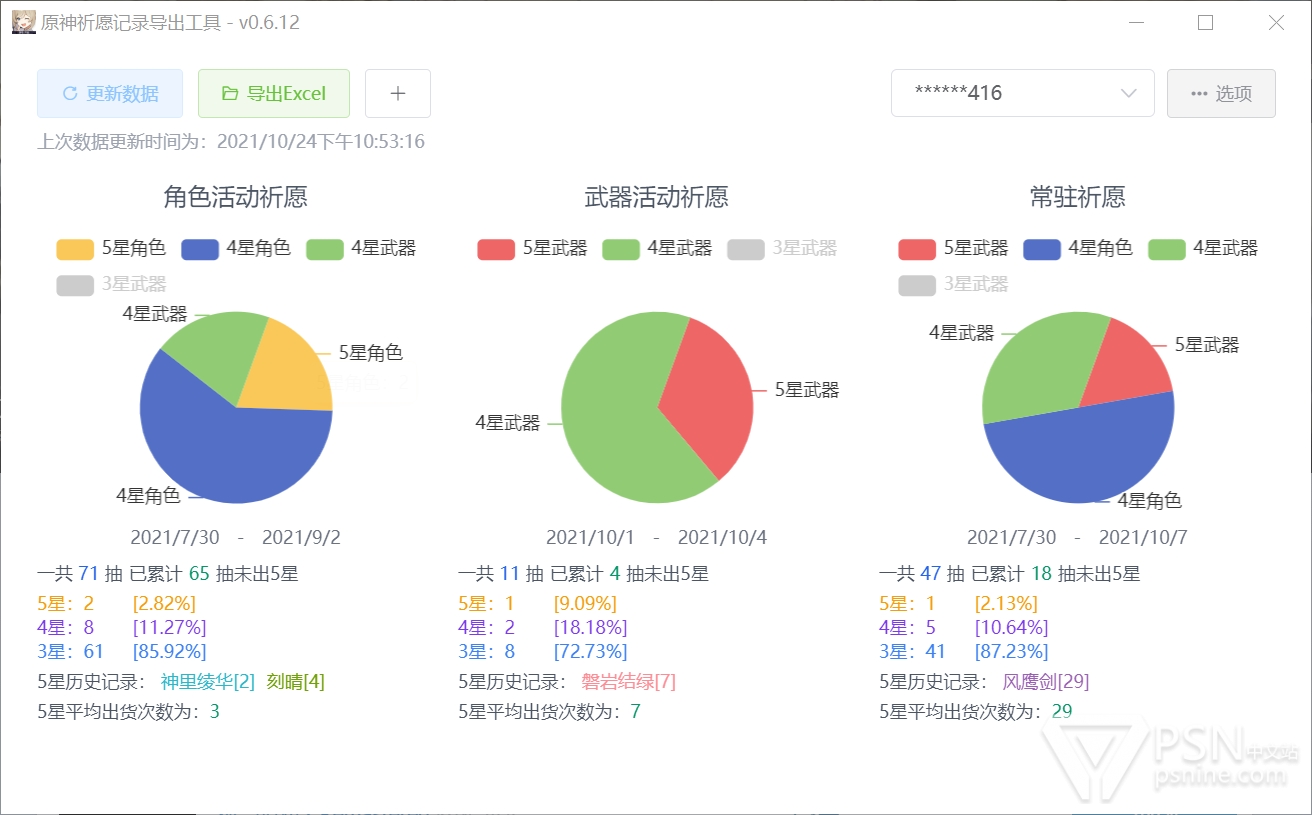Click the 2021/10/1 - 2021/10/4 date range
The height and width of the screenshot is (815, 1312).
coord(657,537)
